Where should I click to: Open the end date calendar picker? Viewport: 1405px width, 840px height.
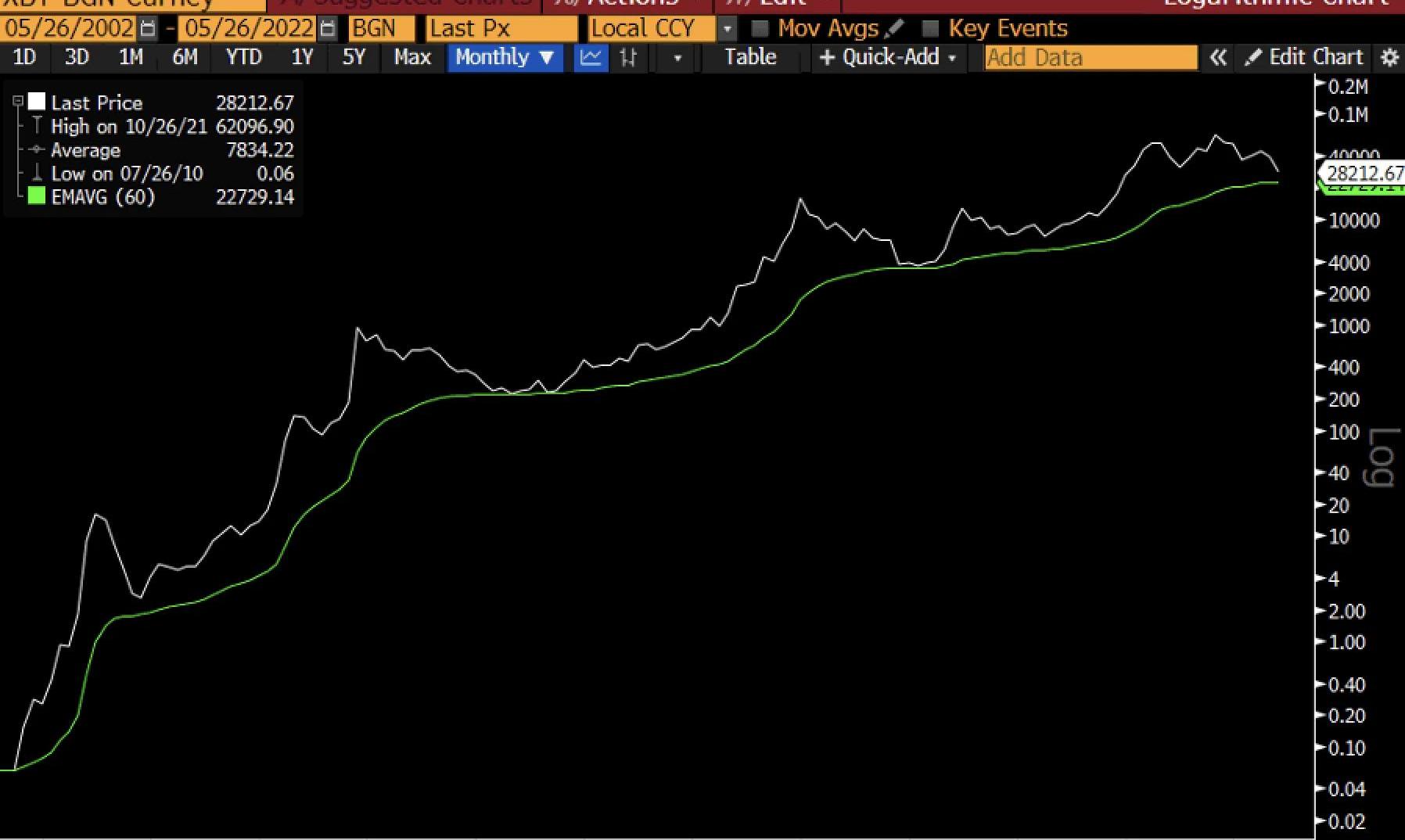click(328, 29)
